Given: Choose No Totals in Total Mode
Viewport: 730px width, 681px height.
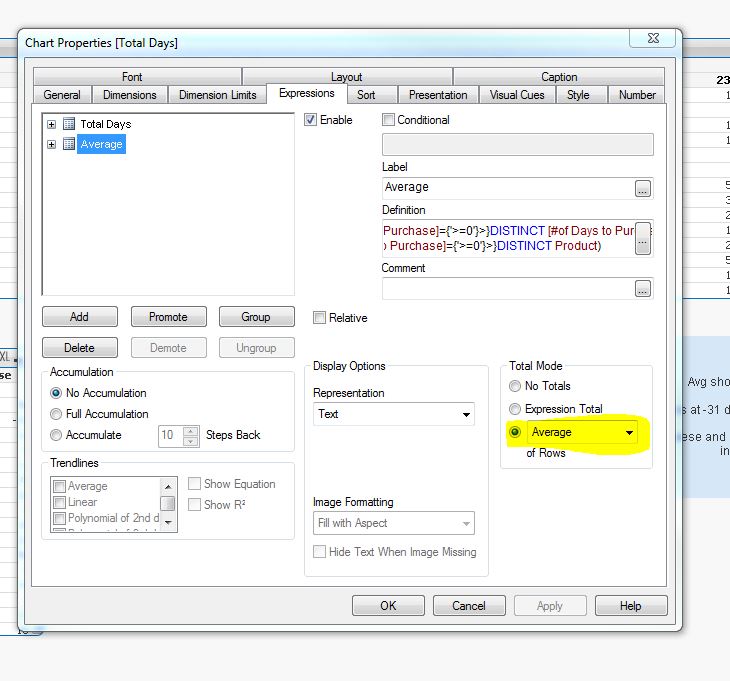Looking at the screenshot, I should [x=515, y=386].
